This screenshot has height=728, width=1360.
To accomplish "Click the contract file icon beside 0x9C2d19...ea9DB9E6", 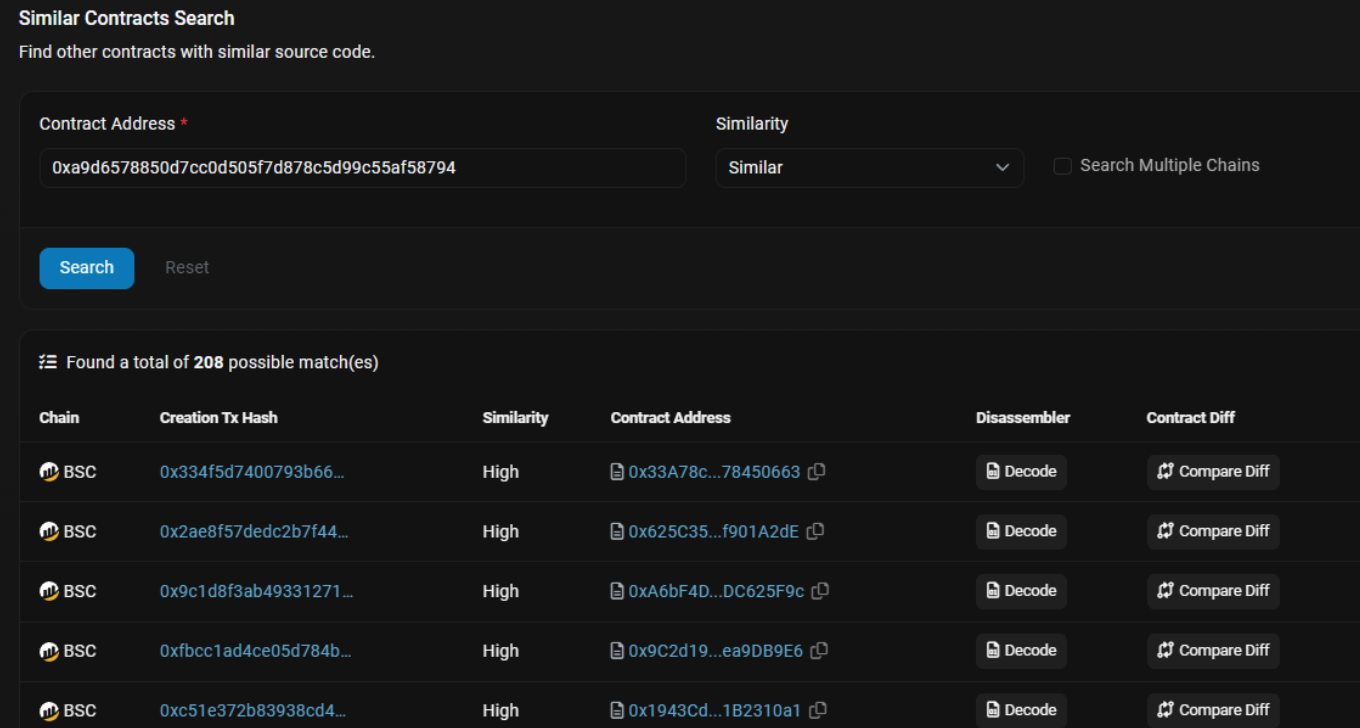I will click(x=617, y=651).
